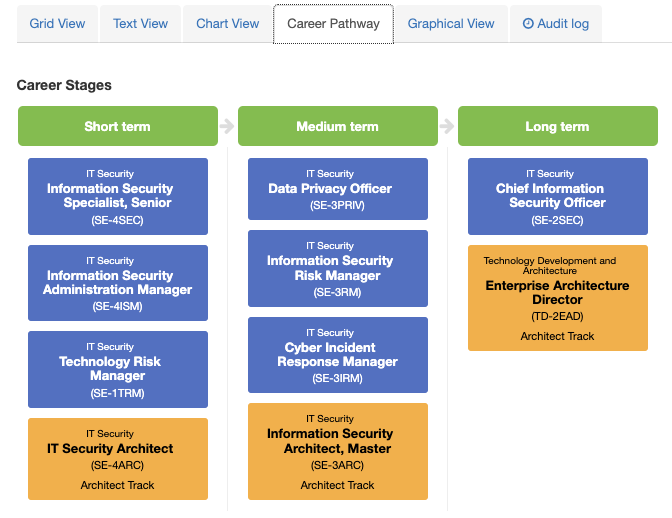
Task: Open the Graphical View tab
Action: [x=451, y=24]
